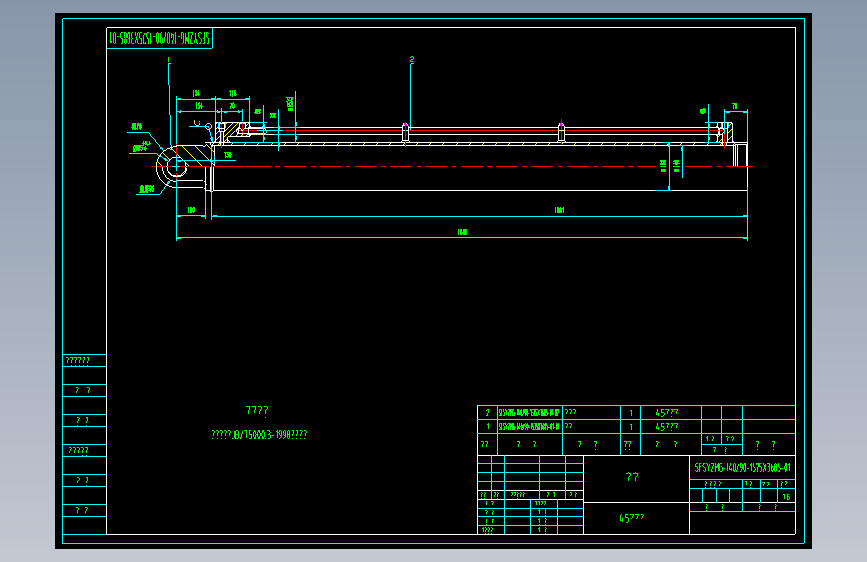The height and width of the screenshot is (562, 867).
Task: Click the overall length dimension under the cylinder
Action: point(462,232)
